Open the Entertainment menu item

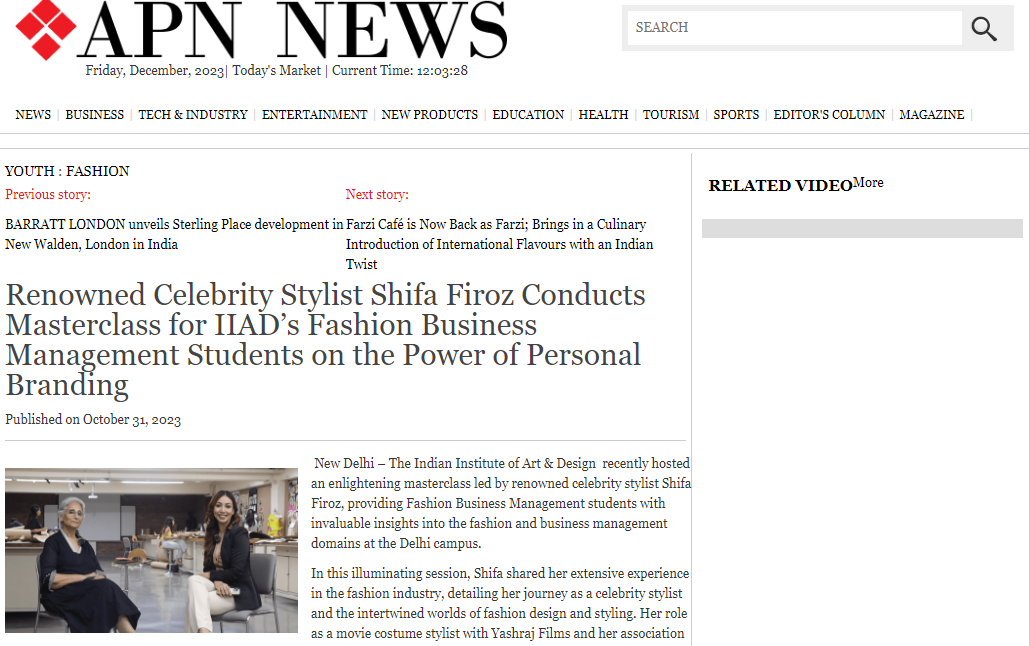click(x=315, y=115)
